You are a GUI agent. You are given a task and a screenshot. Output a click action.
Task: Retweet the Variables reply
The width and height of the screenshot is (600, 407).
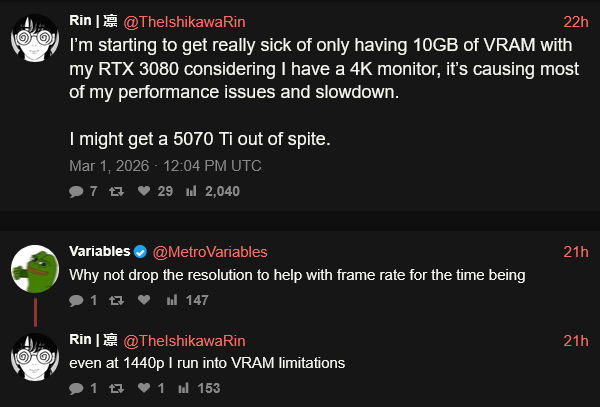click(118, 299)
